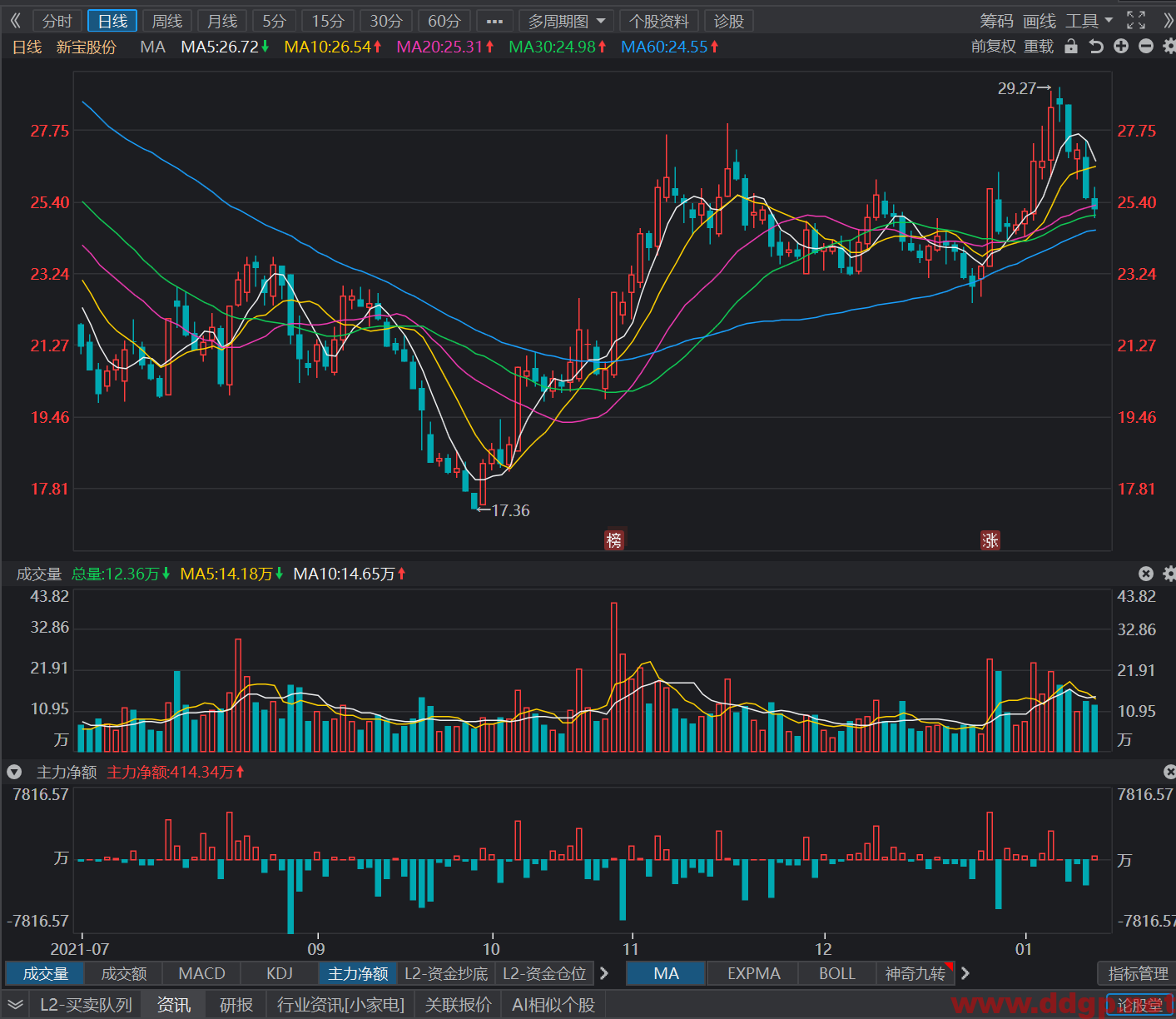Zoom in with the plus circle icon
The height and width of the screenshot is (1019, 1176).
(x=1121, y=47)
